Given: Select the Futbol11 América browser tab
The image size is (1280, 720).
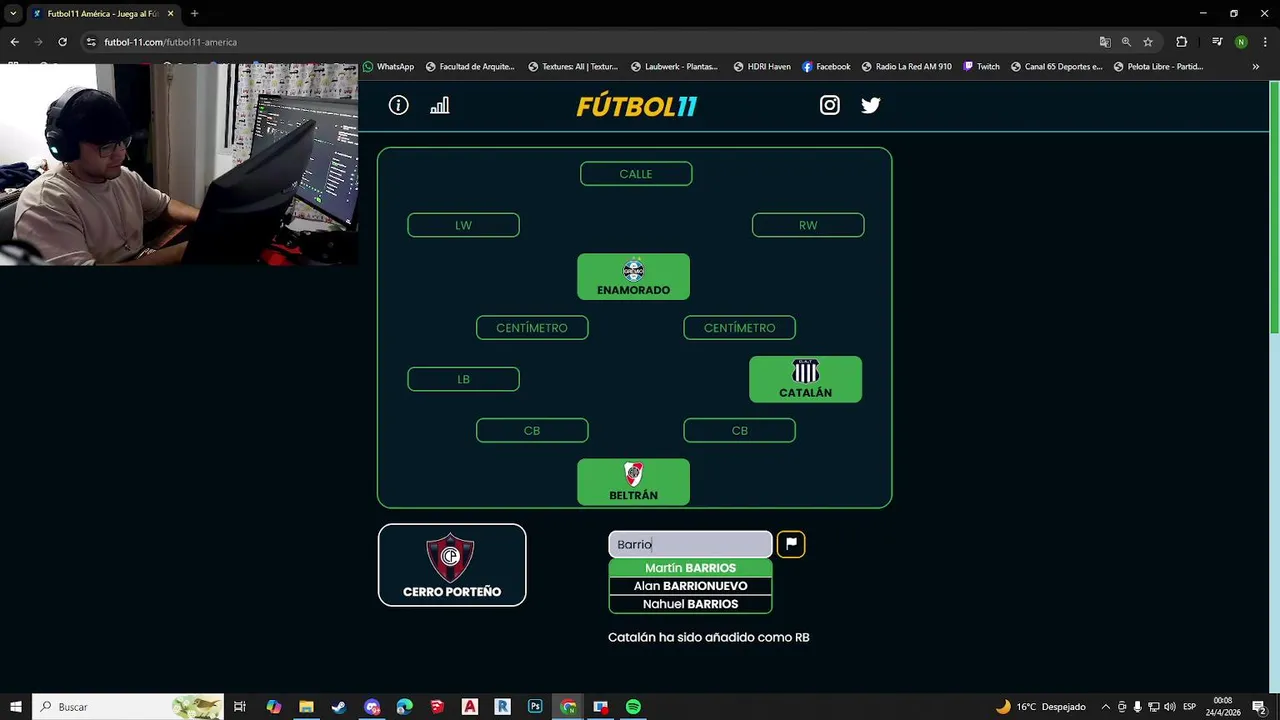Looking at the screenshot, I should [x=102, y=14].
